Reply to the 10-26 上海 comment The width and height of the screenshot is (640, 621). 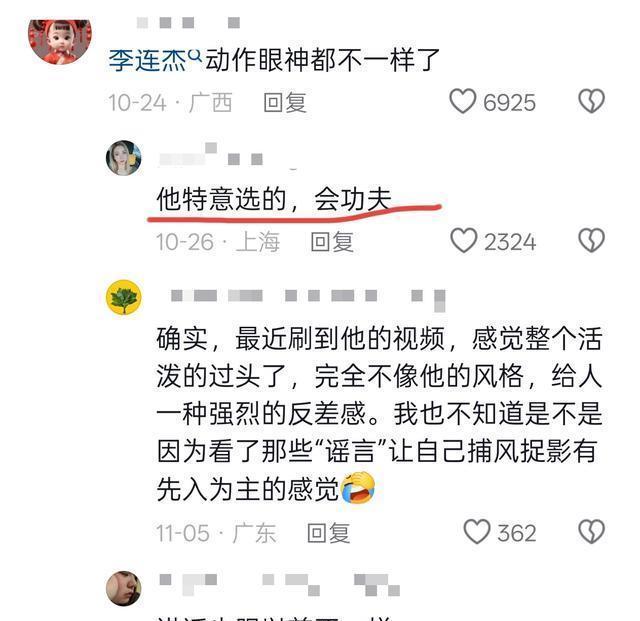[x=332, y=242]
